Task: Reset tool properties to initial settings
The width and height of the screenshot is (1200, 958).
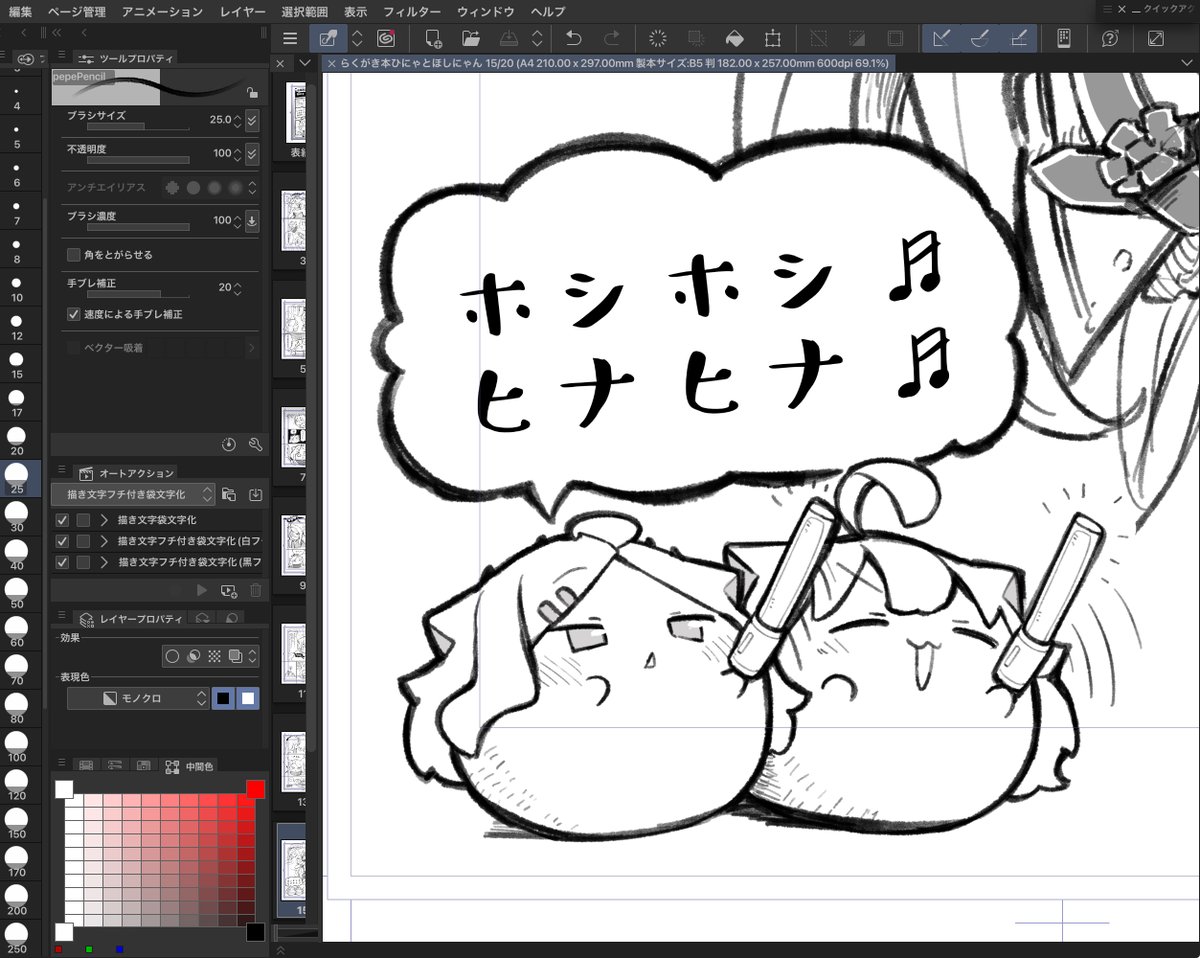Action: click(228, 444)
